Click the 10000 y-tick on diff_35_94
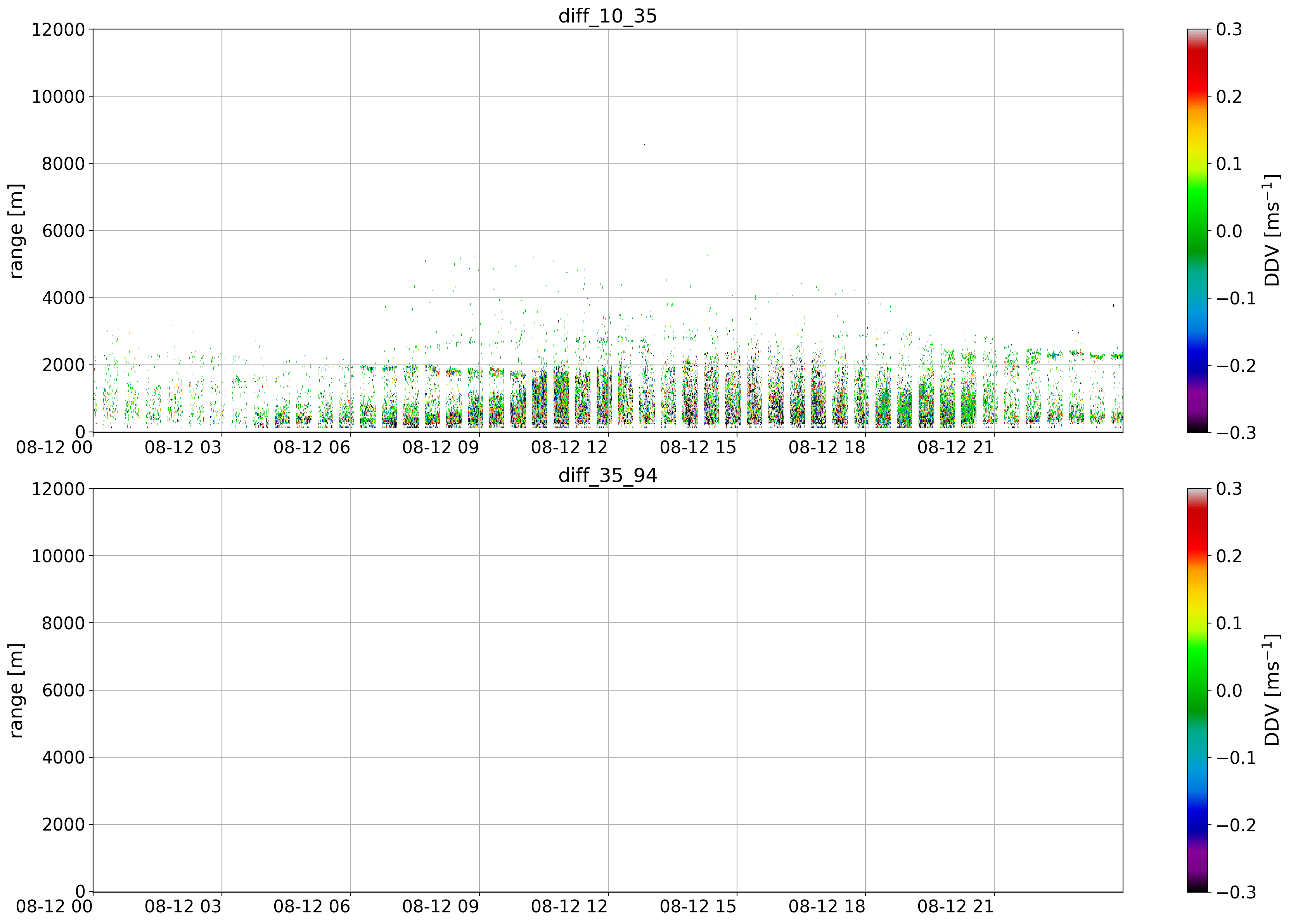The width and height of the screenshot is (1291, 924). click(x=58, y=556)
